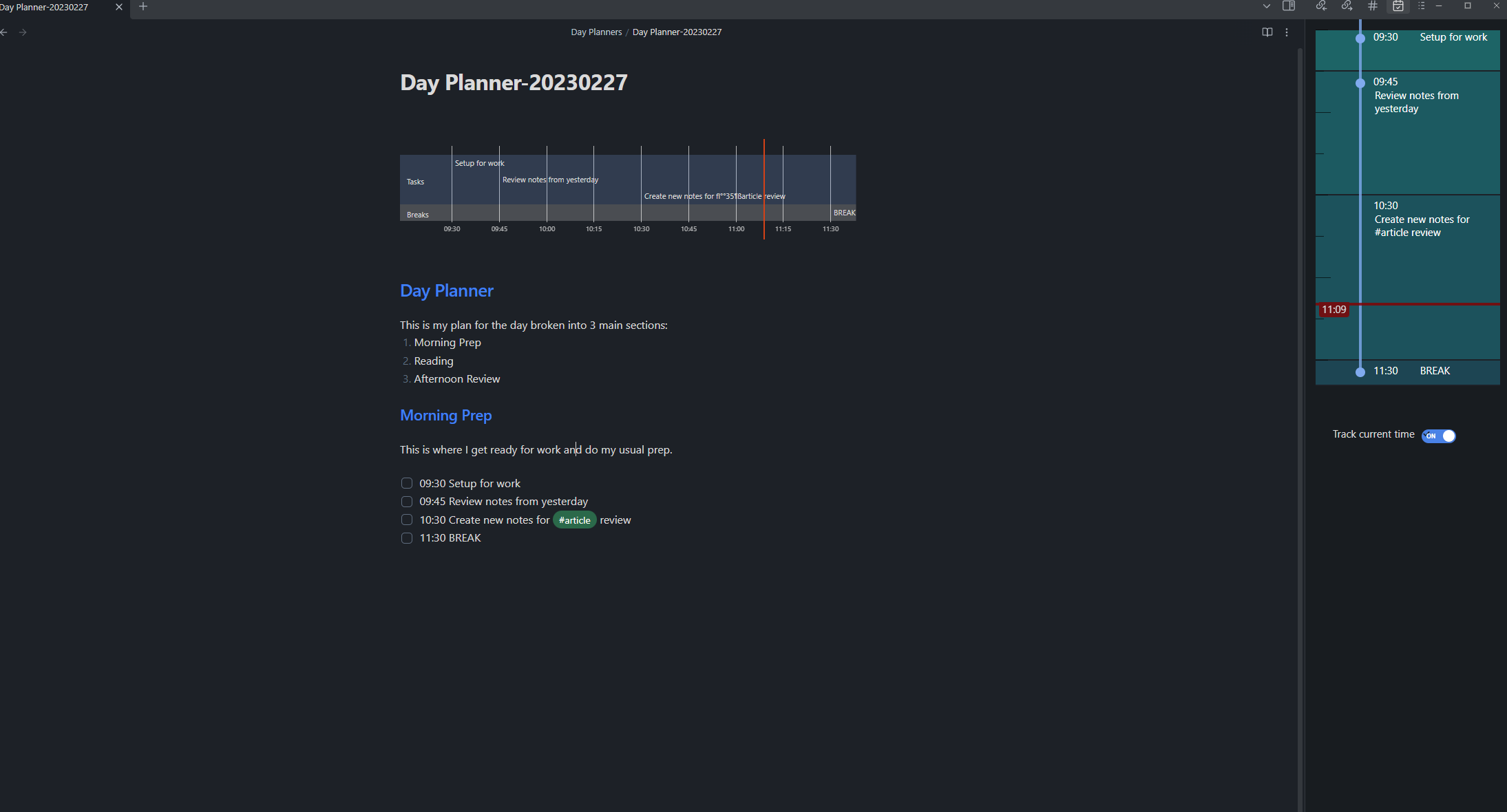Check the 09:30 Setup for work checkbox
The image size is (1507, 812).
pyautogui.click(x=406, y=483)
